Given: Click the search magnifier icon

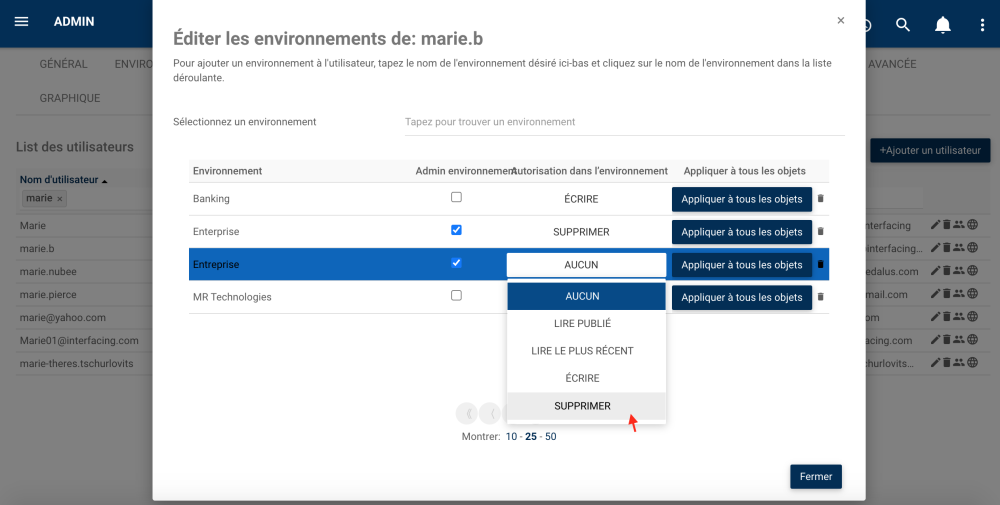Looking at the screenshot, I should (x=903, y=25).
